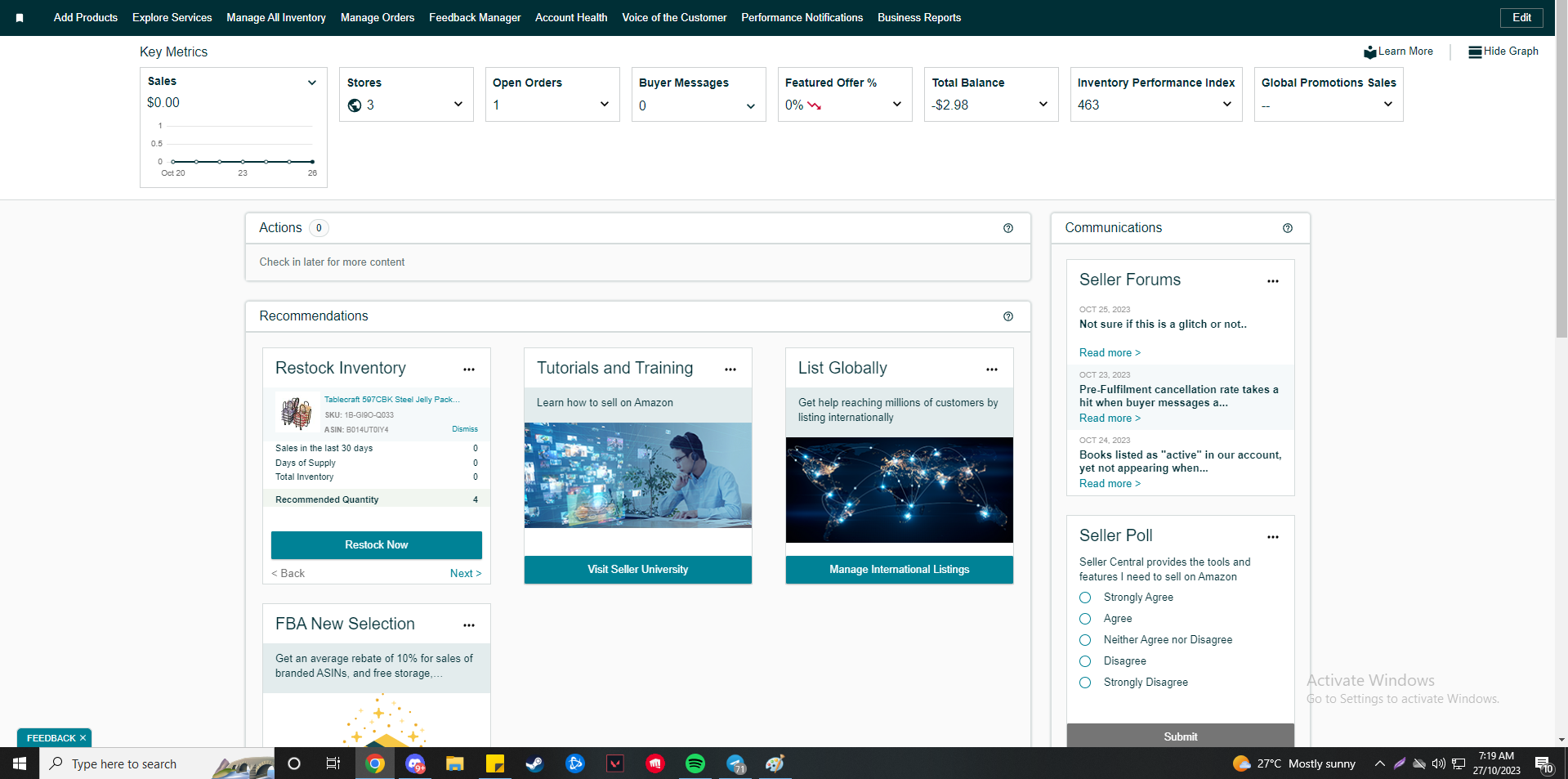
Task: Click the Edit button in the navigation bar
Action: (1521, 17)
